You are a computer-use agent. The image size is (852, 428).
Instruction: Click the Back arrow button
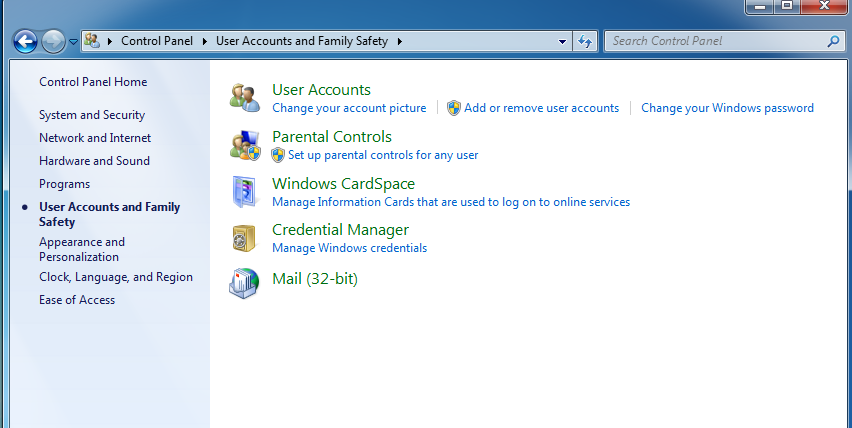pyautogui.click(x=25, y=41)
